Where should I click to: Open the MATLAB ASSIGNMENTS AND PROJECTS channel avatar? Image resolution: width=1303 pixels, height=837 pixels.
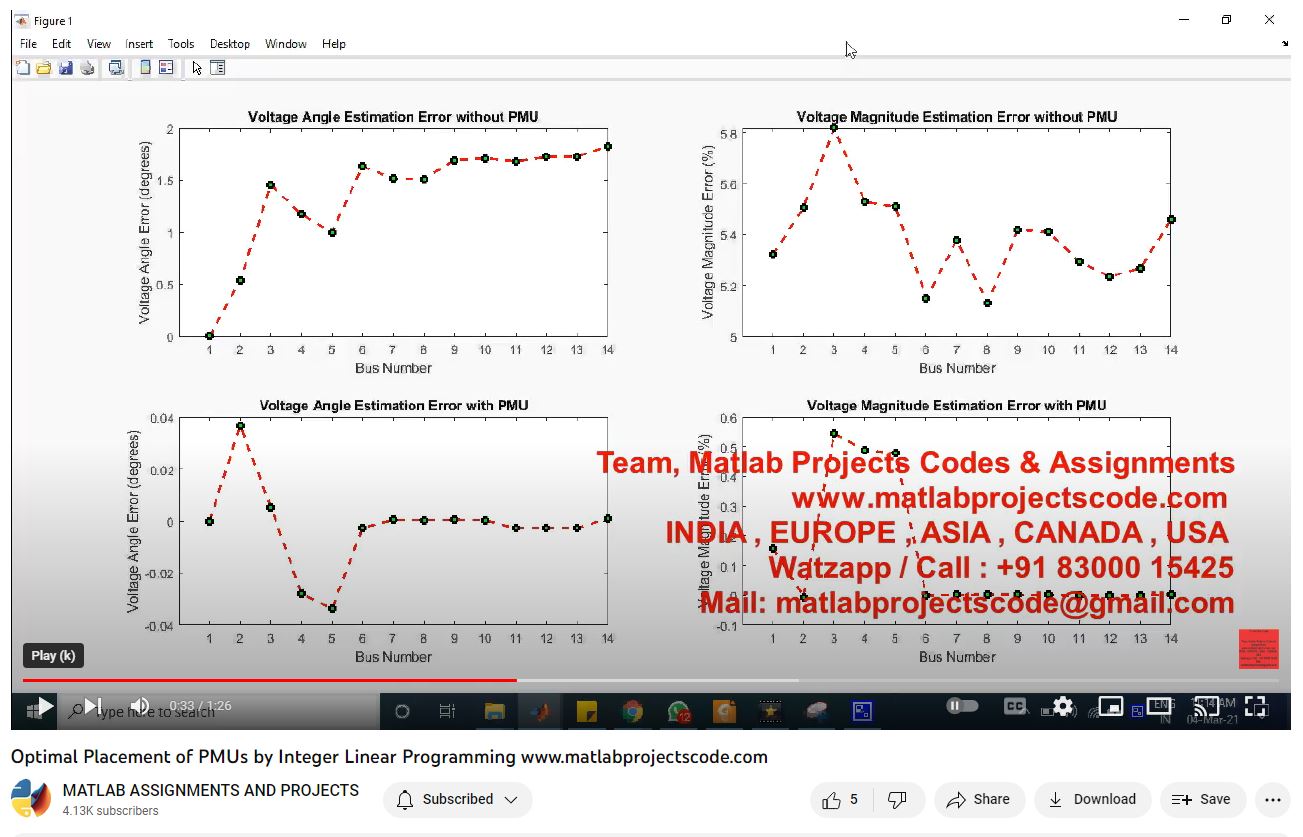point(31,799)
